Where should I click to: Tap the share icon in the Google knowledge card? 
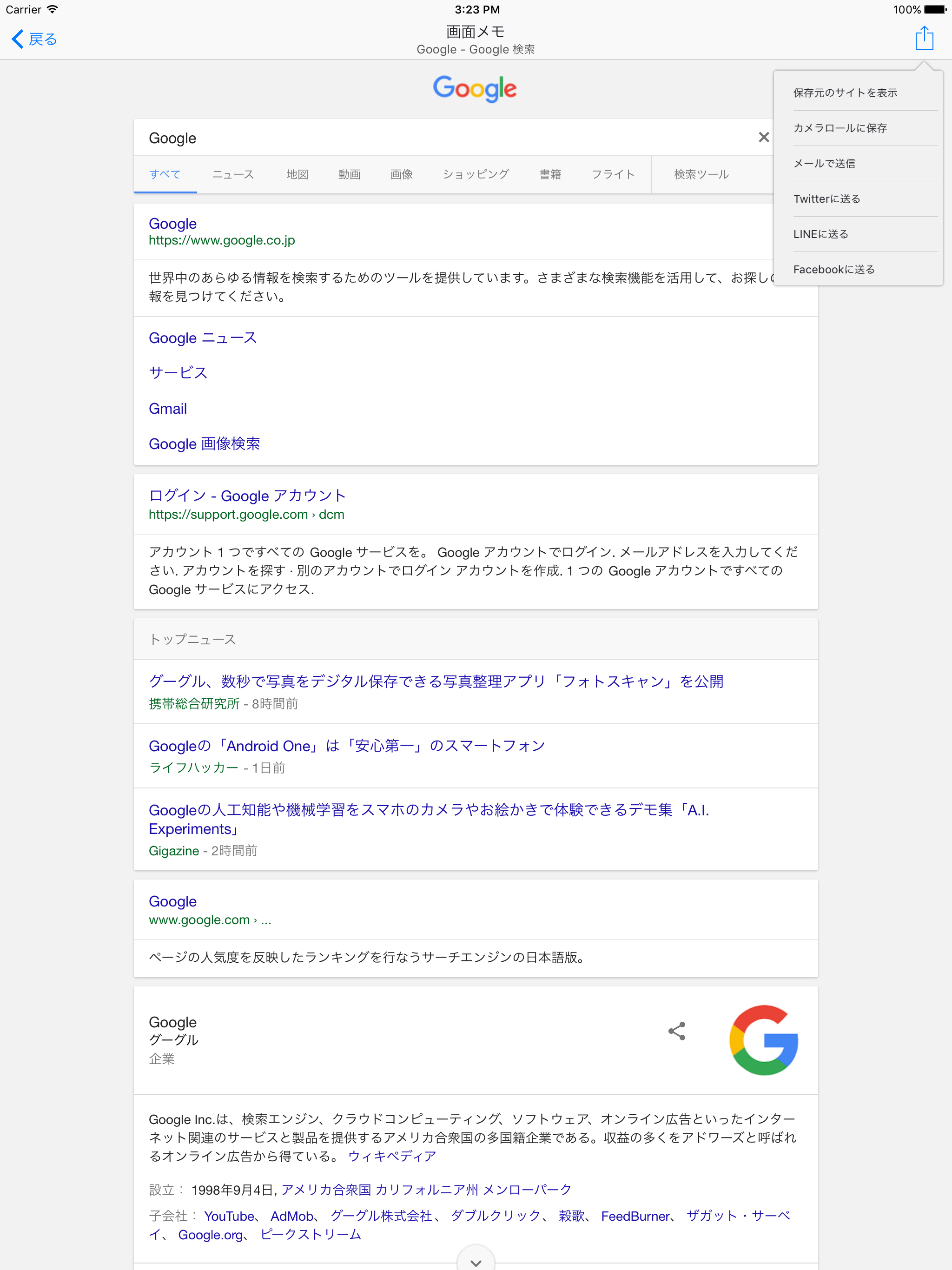(677, 1031)
